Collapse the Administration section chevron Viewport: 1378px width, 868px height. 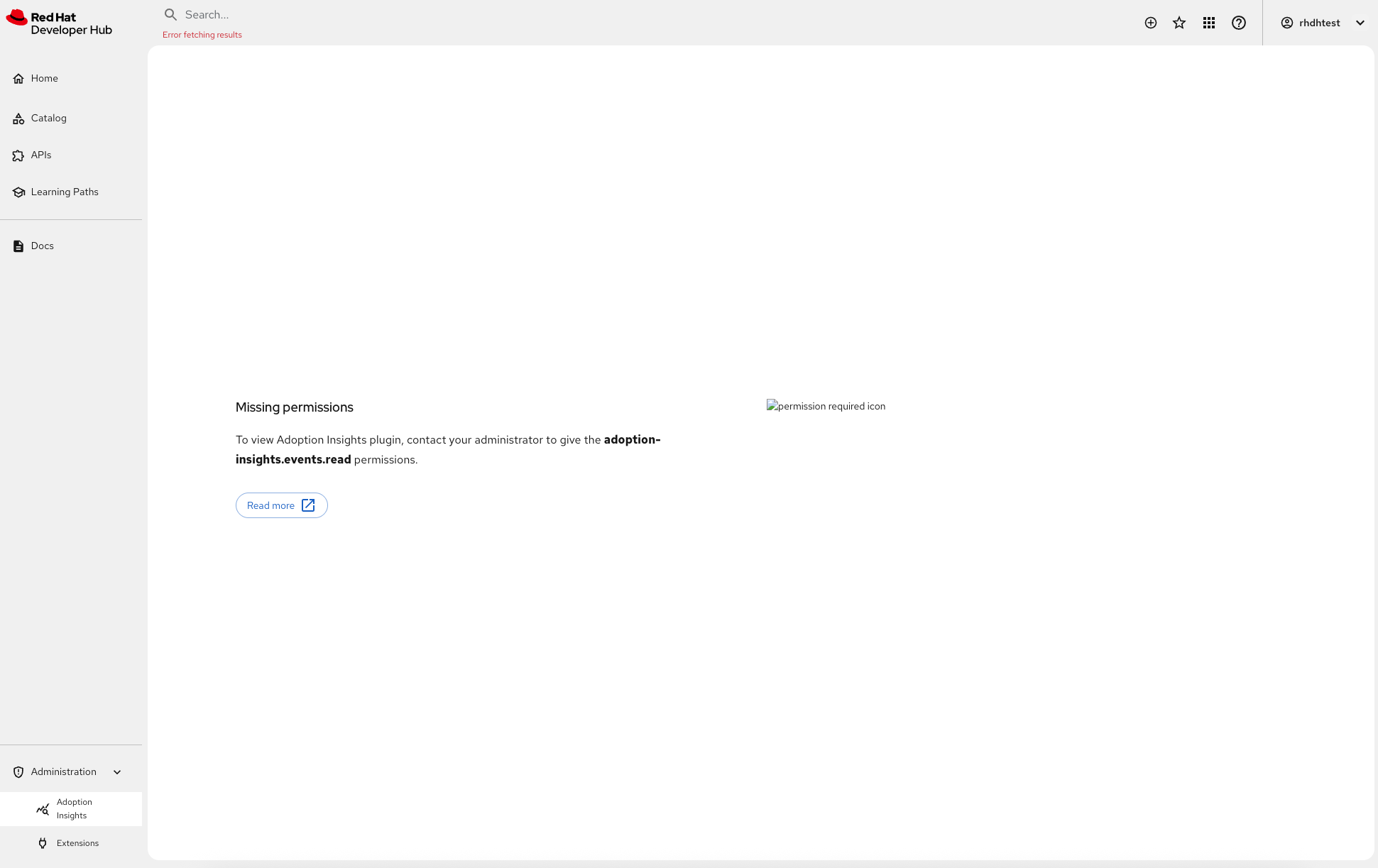pyautogui.click(x=117, y=772)
